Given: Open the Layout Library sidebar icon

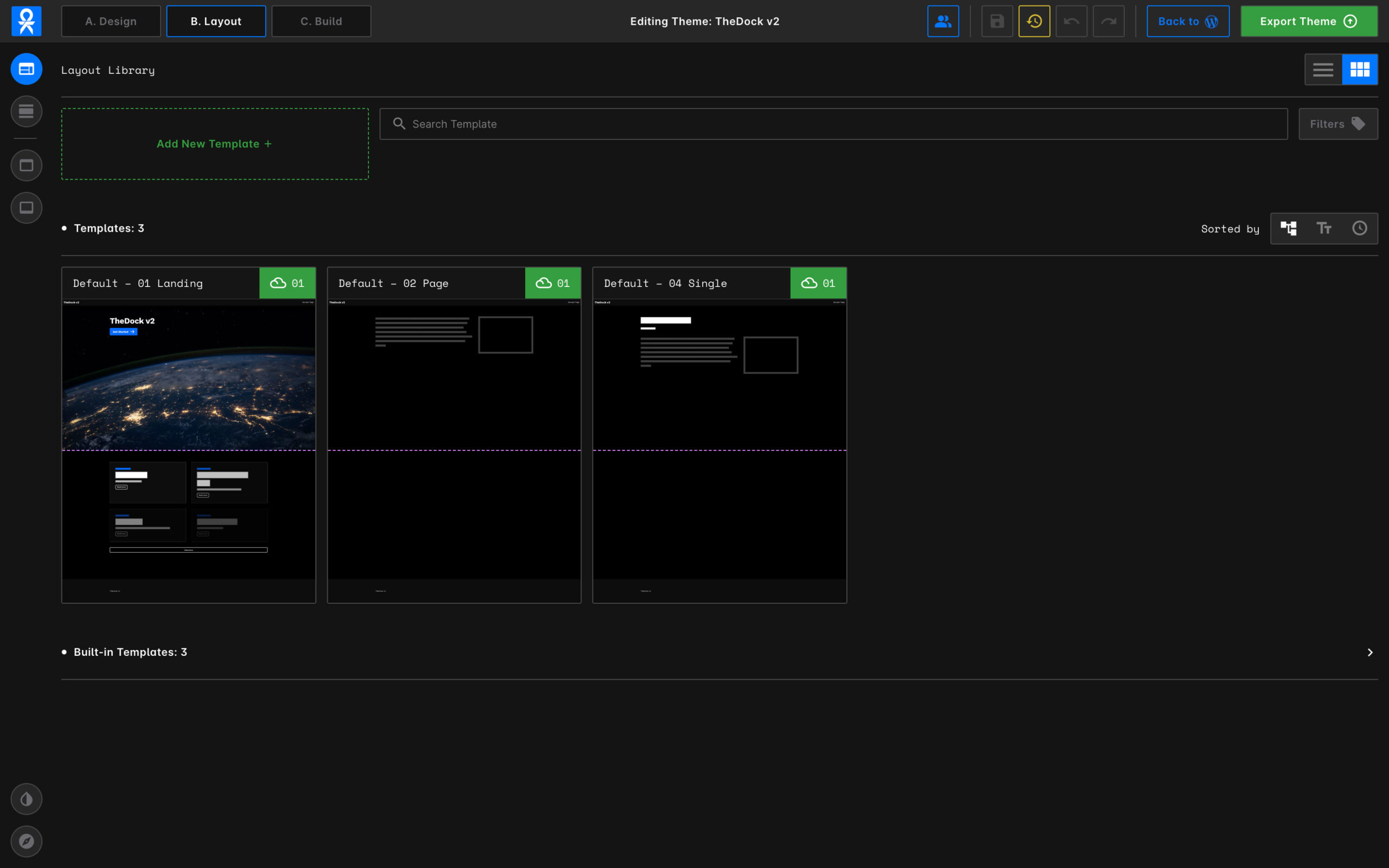Looking at the screenshot, I should 27,69.
